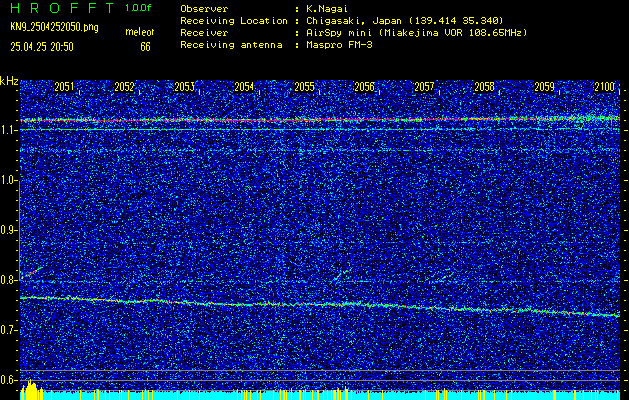Click the 2051 time marker

[x=64, y=87]
